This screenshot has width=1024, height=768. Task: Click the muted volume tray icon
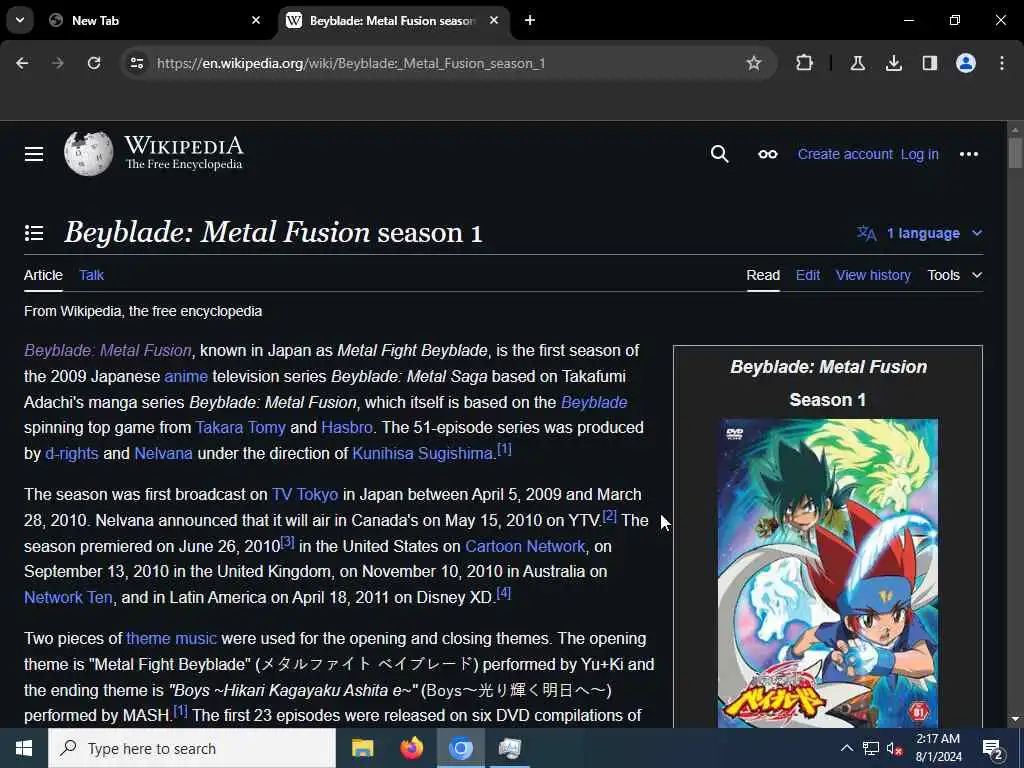[x=895, y=748]
